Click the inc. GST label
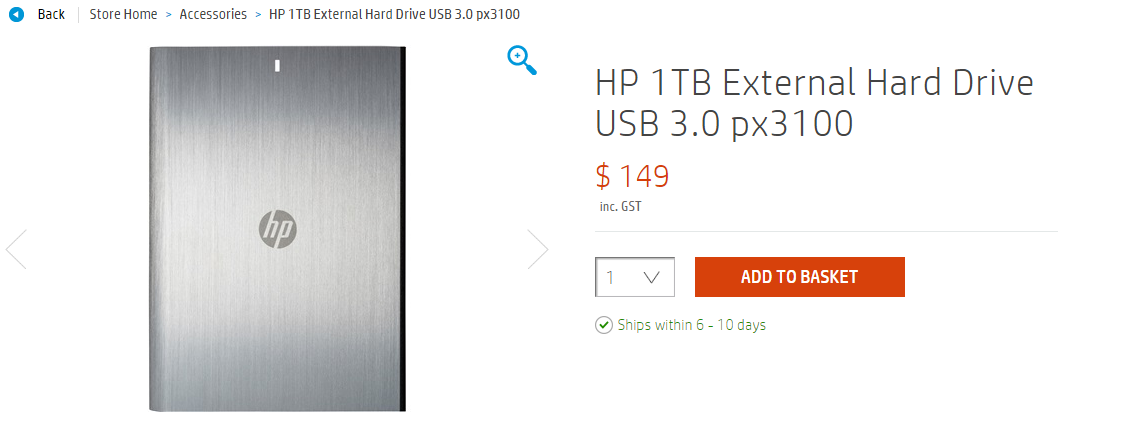1123x429 pixels. pos(621,207)
